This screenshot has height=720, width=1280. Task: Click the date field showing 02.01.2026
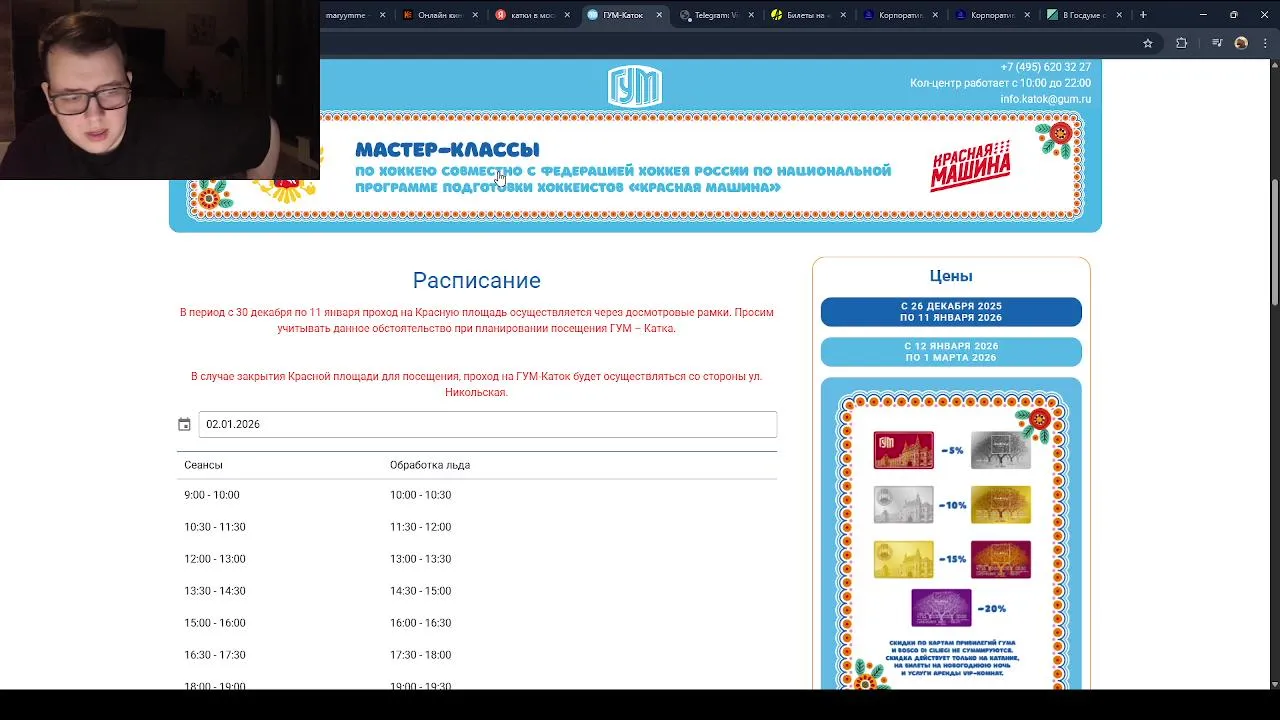click(x=487, y=425)
